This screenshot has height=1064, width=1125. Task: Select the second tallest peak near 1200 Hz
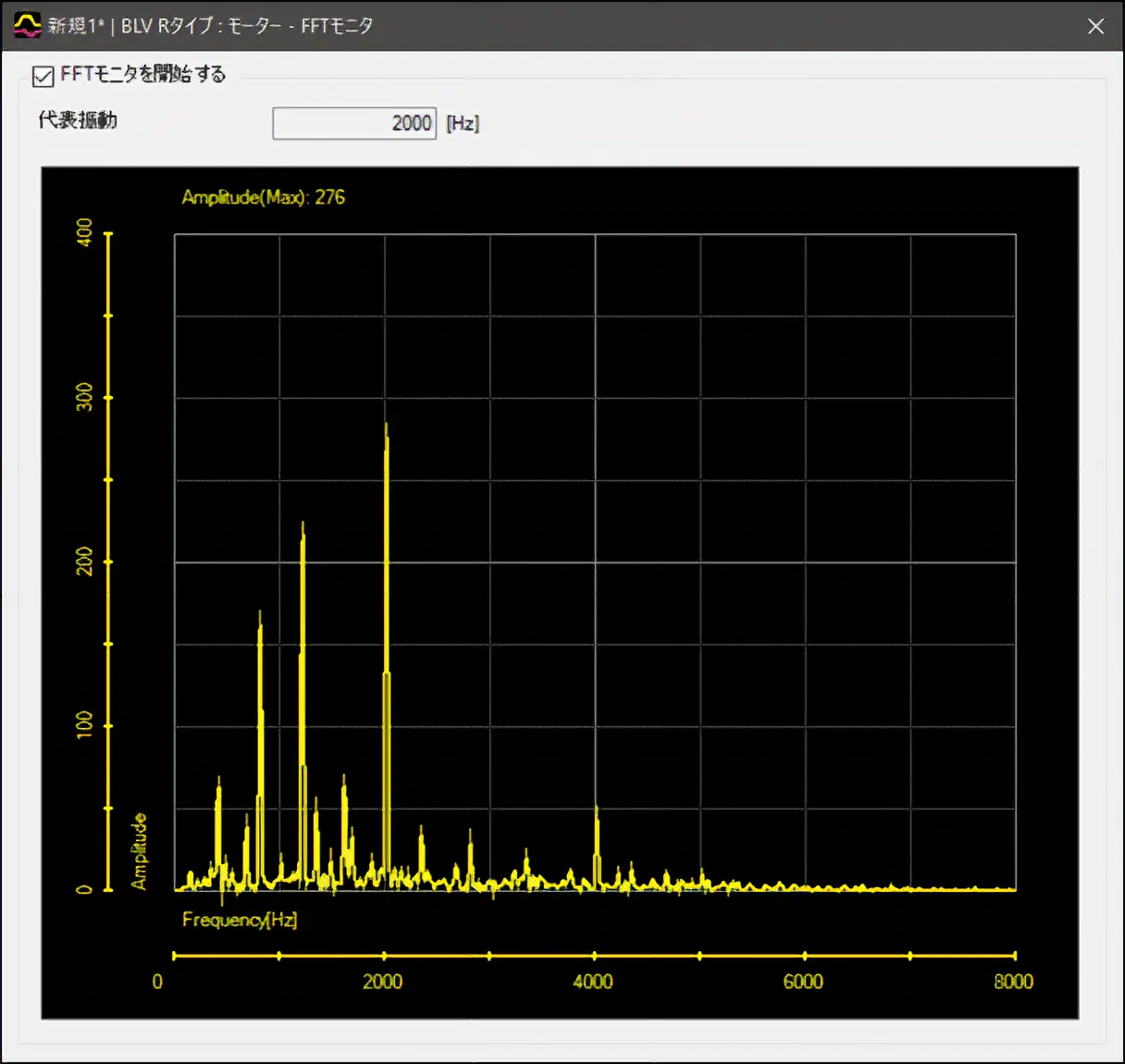click(x=303, y=648)
